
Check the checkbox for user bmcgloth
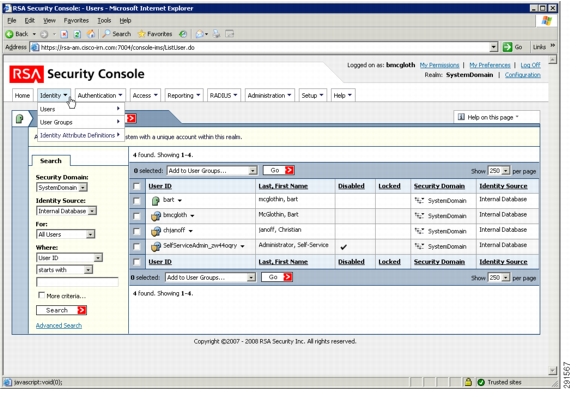(137, 216)
